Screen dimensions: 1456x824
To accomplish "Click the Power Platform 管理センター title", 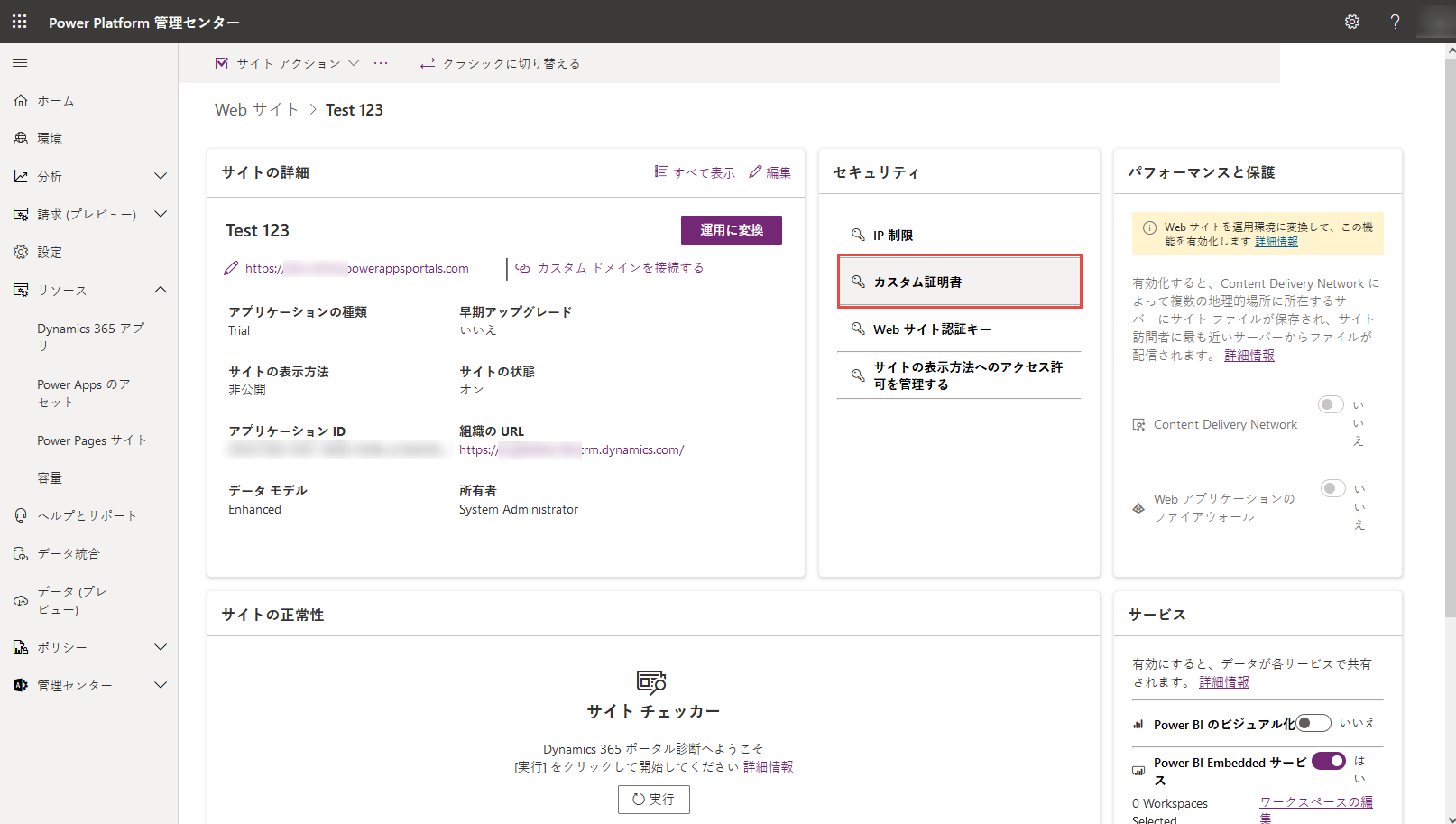I will pos(144,23).
